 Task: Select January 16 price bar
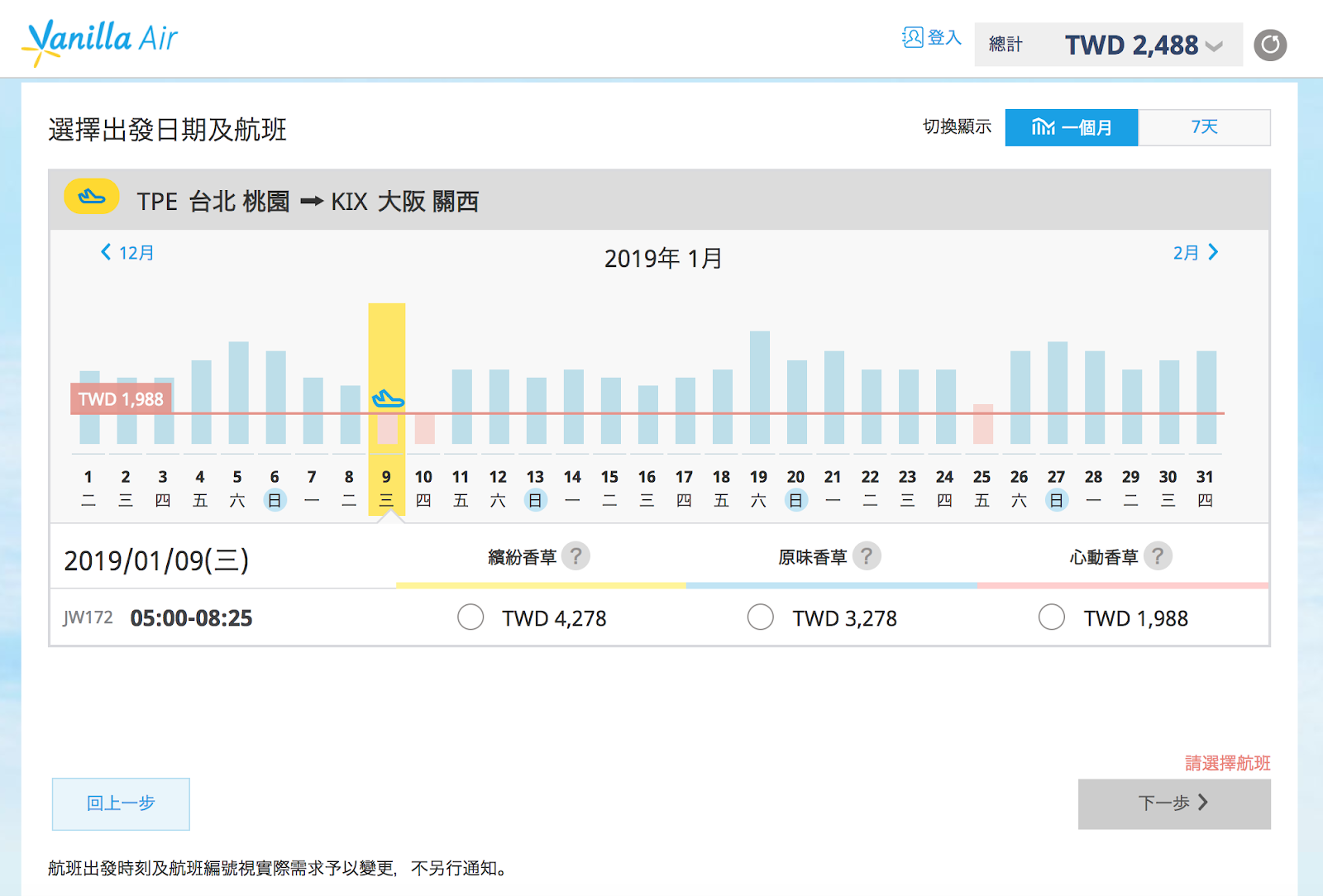(648, 415)
